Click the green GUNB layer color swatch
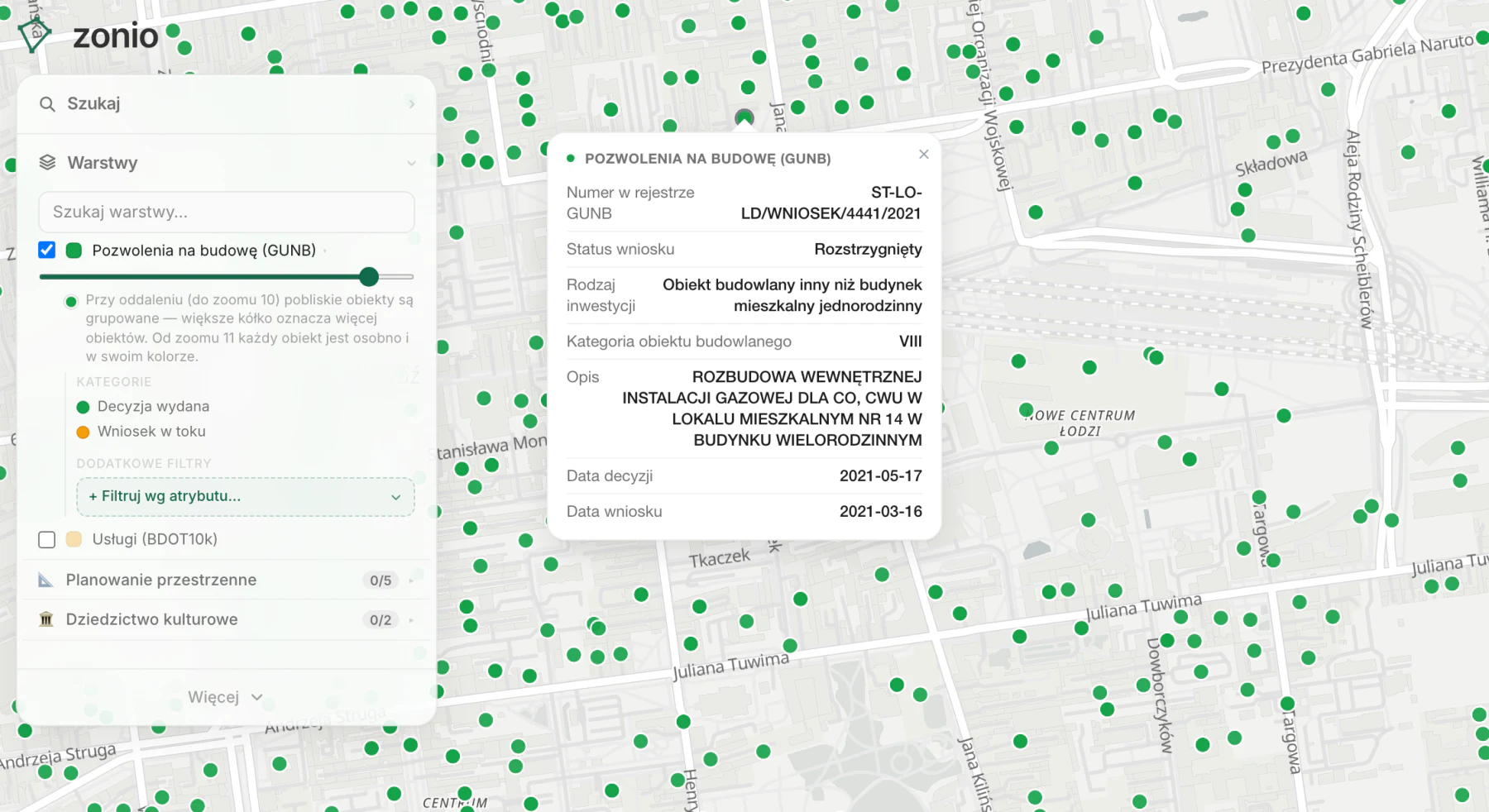Screen dimensions: 1489x812 point(74,251)
